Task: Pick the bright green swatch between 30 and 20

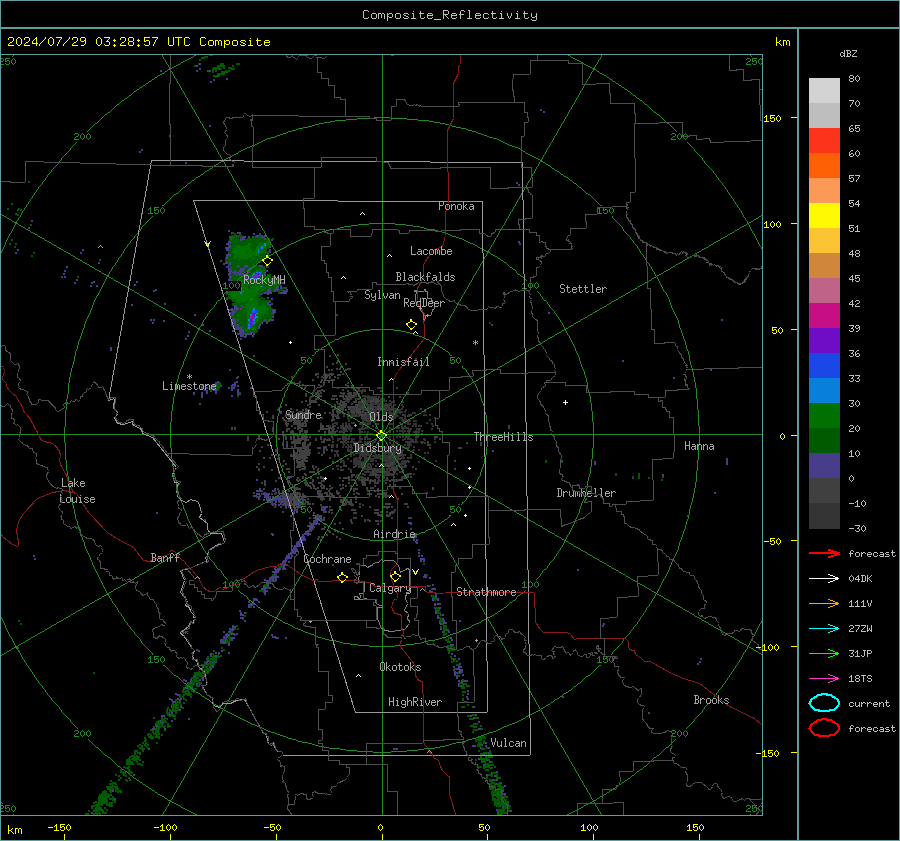Action: coord(824,415)
